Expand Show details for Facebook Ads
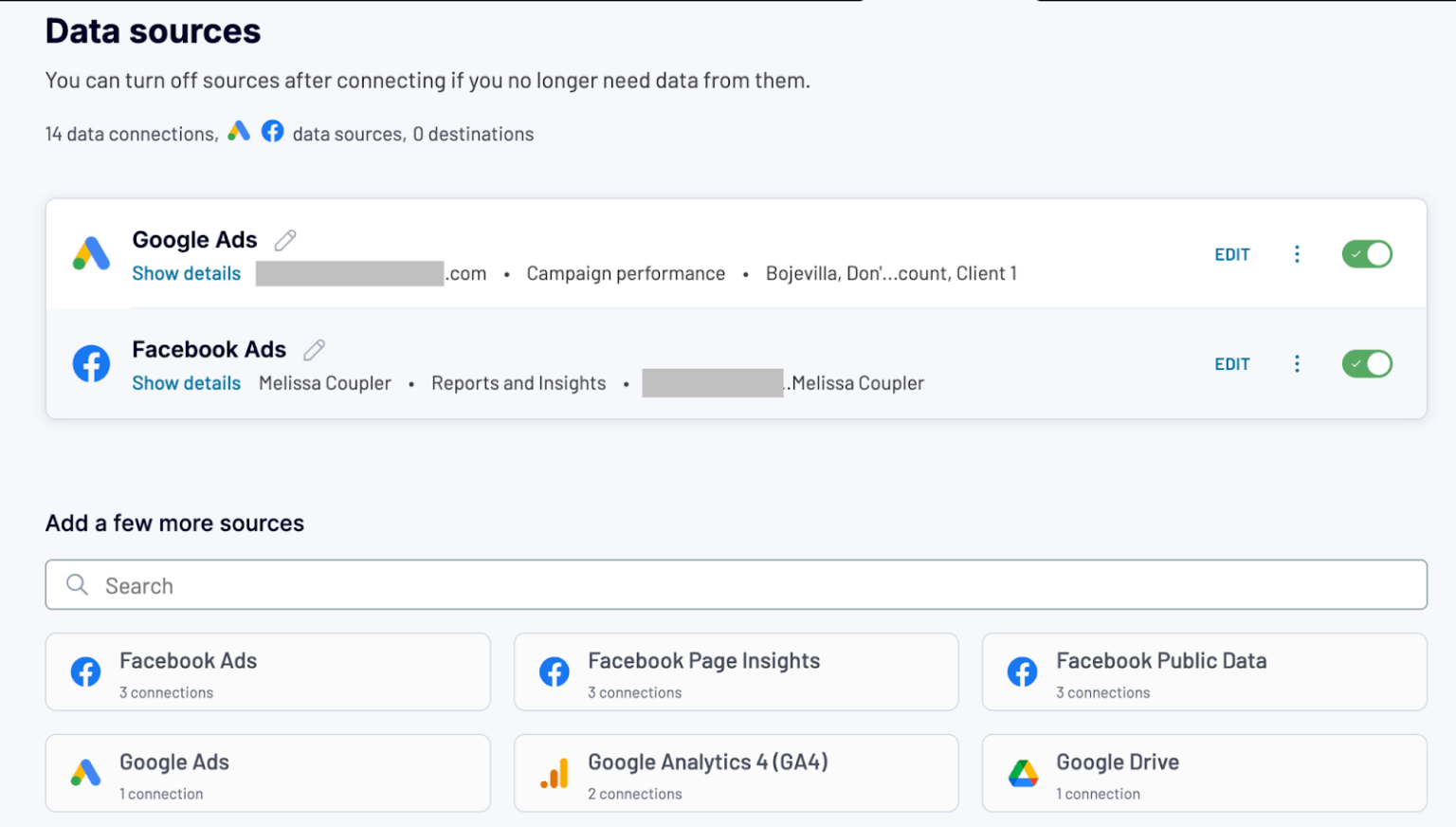Screen dimensions: 1456x827 pos(186,384)
